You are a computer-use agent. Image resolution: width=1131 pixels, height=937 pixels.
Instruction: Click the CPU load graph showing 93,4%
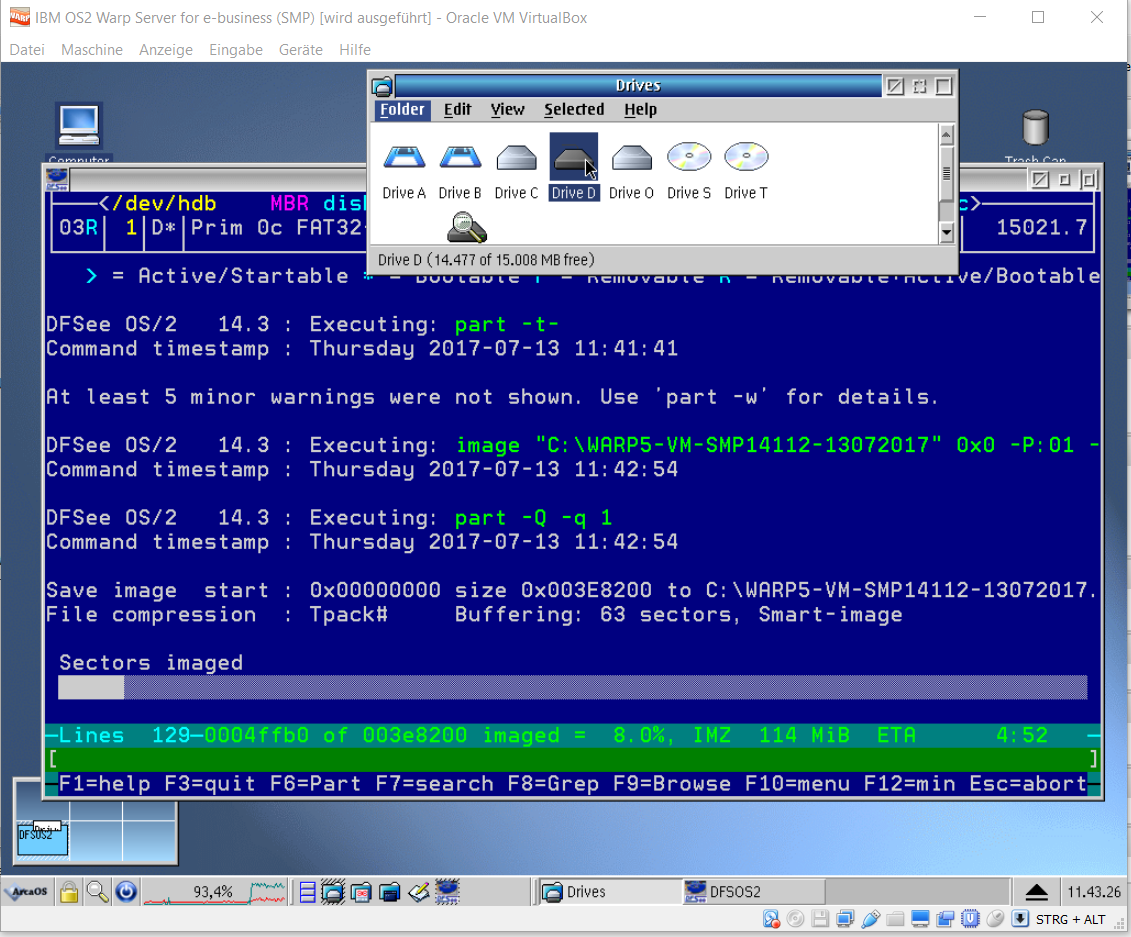[x=215, y=892]
